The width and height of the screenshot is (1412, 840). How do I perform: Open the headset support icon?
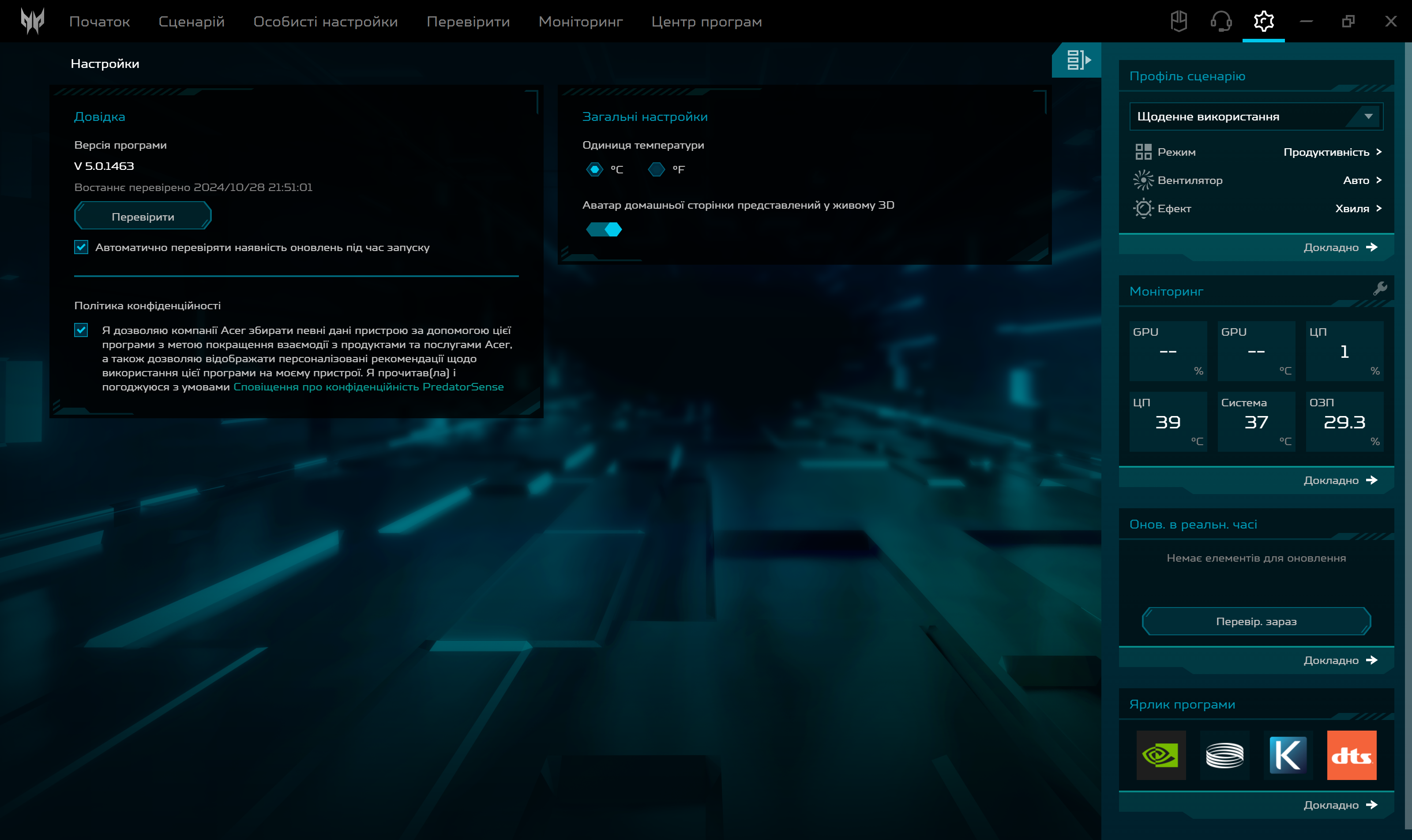[x=1220, y=21]
